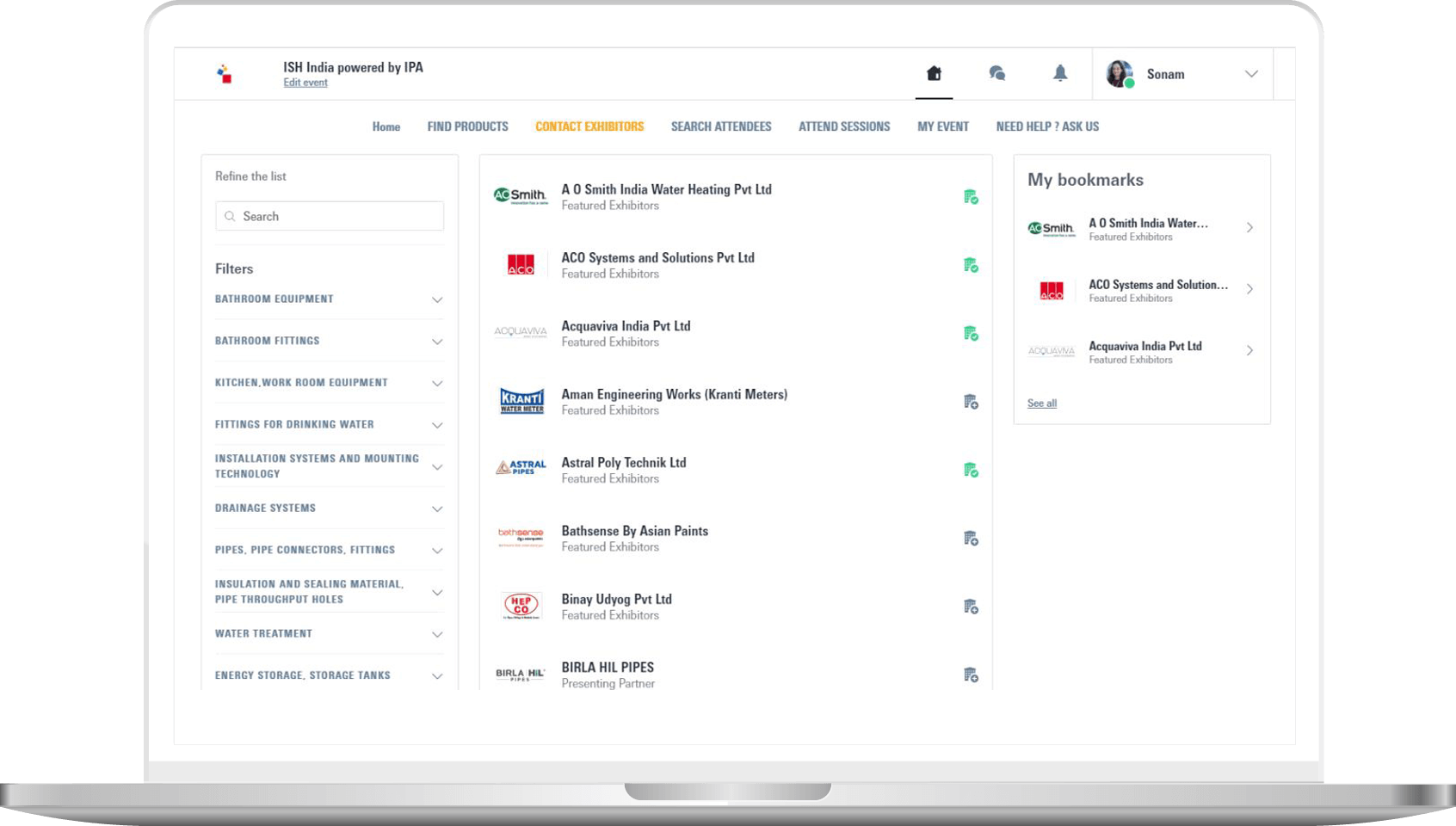Click HEPCO logo for Binay Udyog

click(x=521, y=606)
